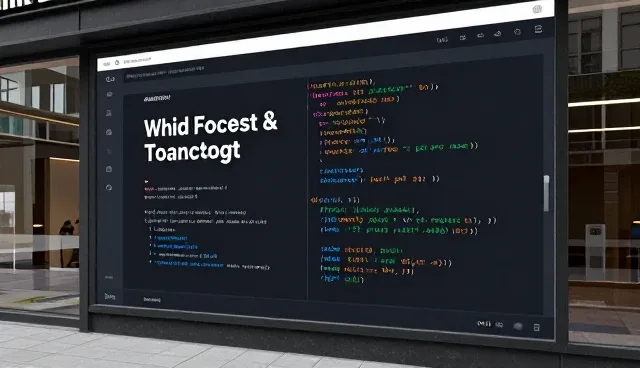Click the round icon in the top toolbar
640x368 pixels.
pos(517,32)
